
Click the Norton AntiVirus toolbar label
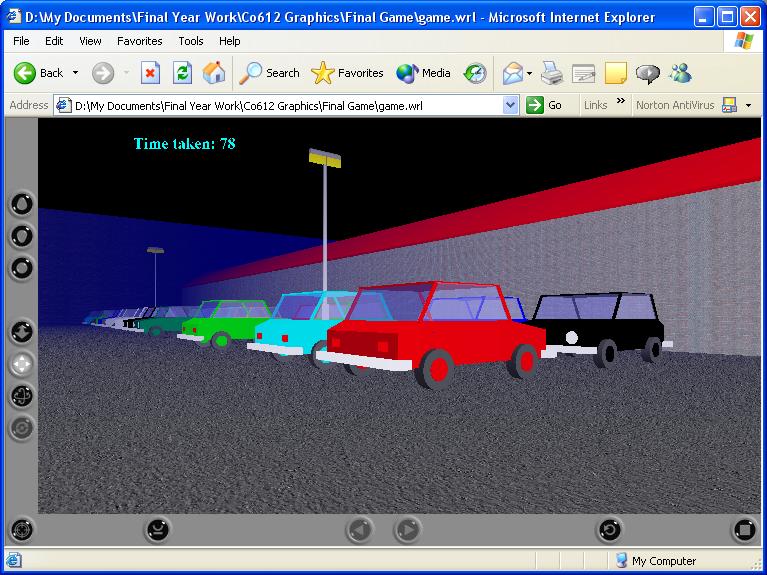[675, 105]
